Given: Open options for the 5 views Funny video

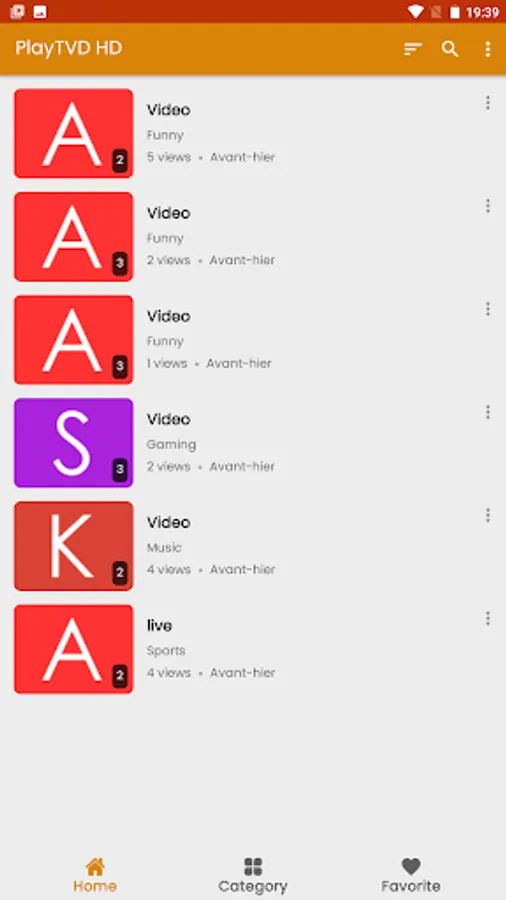Looking at the screenshot, I should coord(488,103).
